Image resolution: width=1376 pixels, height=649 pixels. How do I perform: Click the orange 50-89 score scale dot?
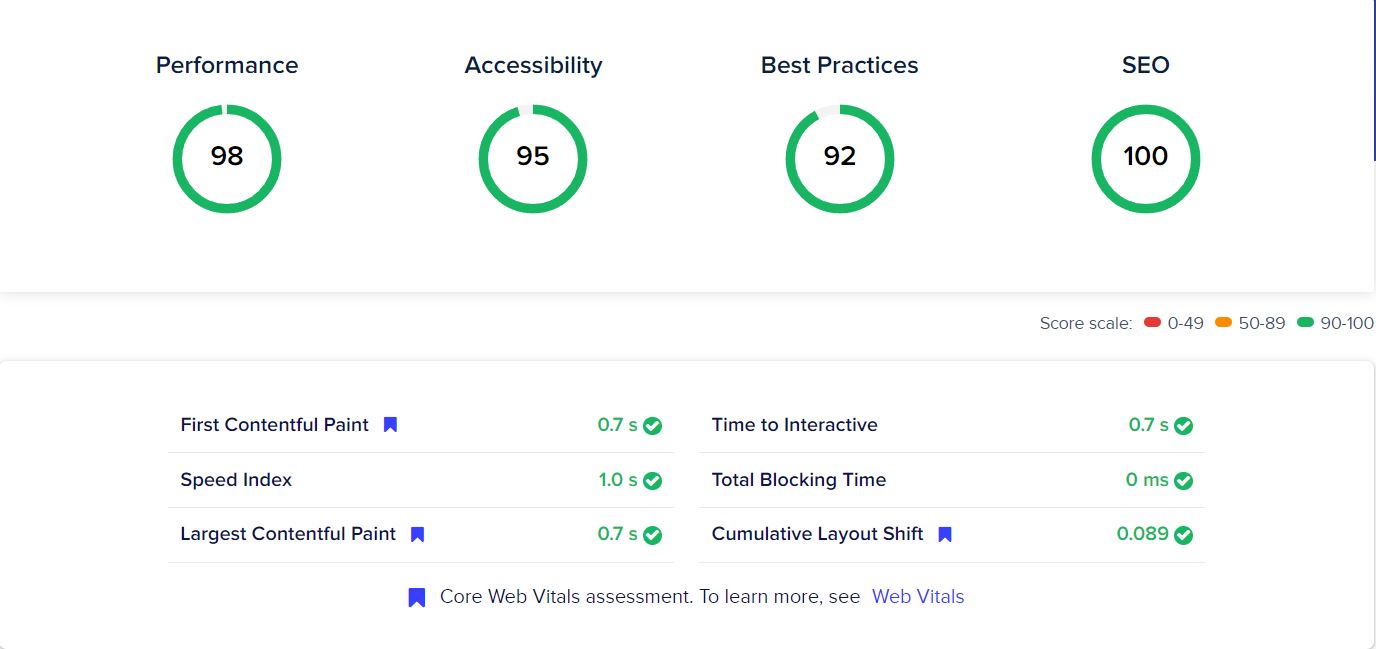click(x=1222, y=323)
